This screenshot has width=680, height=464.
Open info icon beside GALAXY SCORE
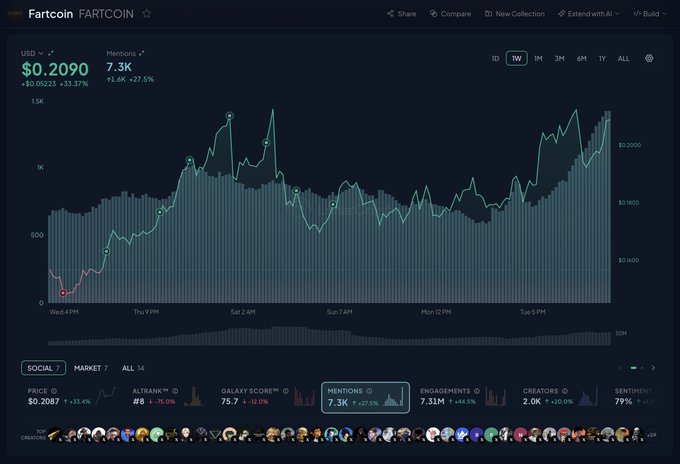pos(286,391)
